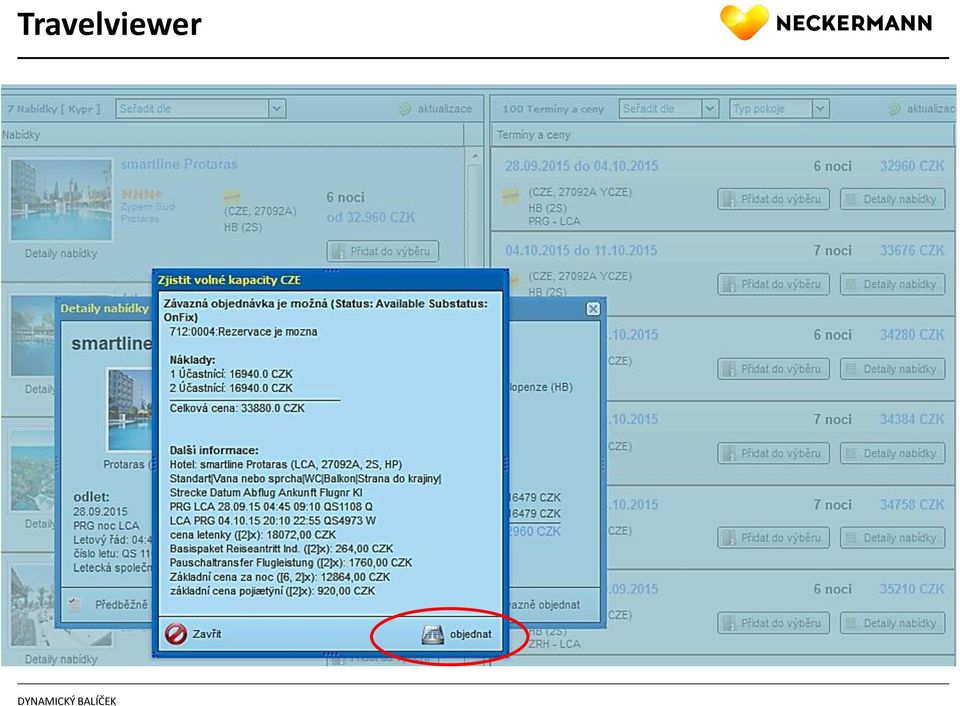Click the Termíny a ceny column header

(722, 135)
